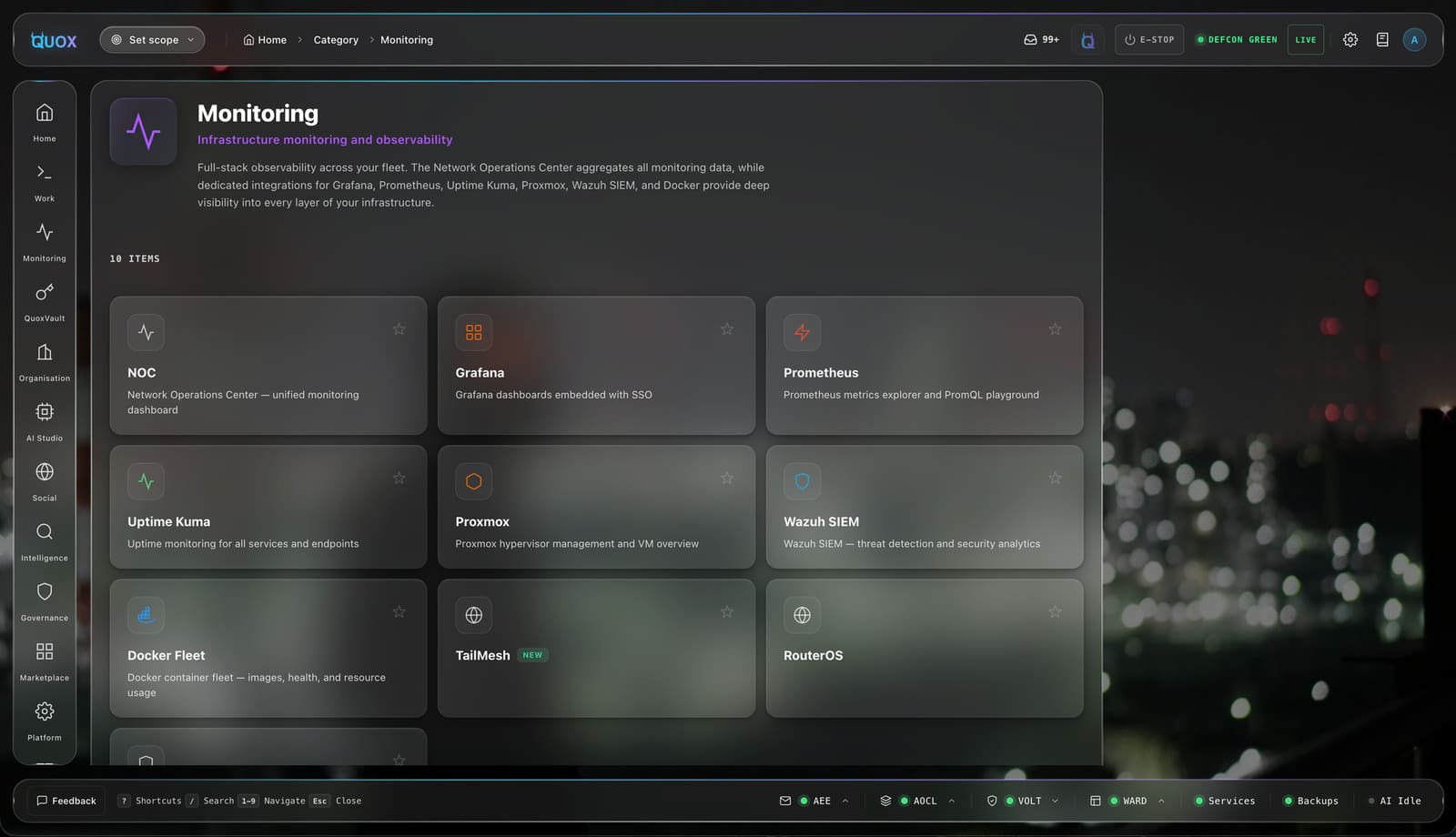Image resolution: width=1456 pixels, height=837 pixels.
Task: Open the Feedback button
Action: [x=66, y=802]
